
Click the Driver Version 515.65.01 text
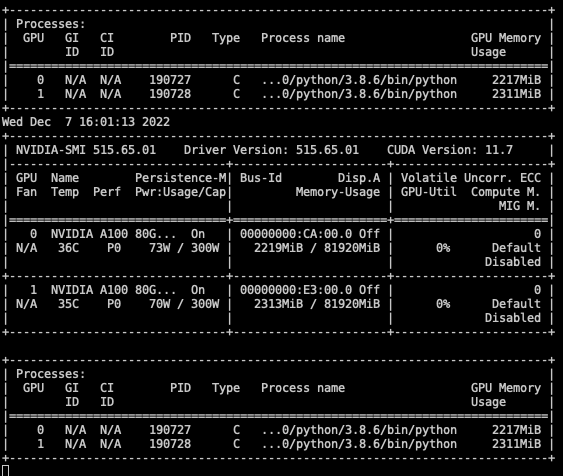(x=271, y=150)
